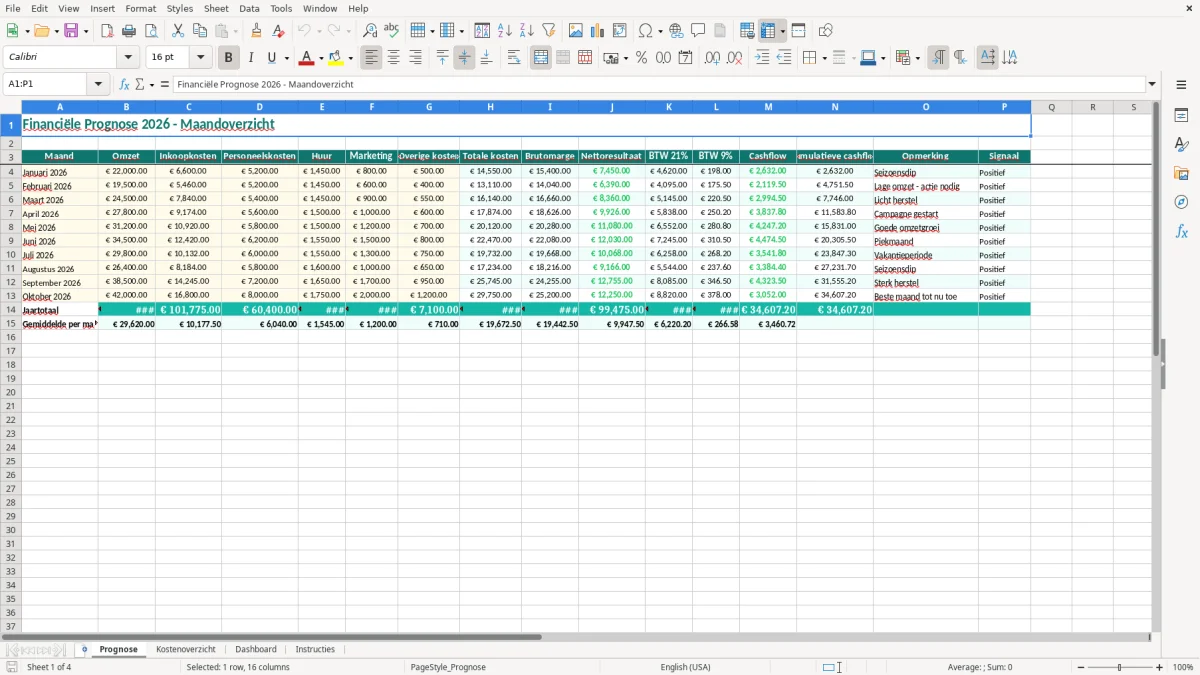This screenshot has width=1200, height=675.
Task: Open Conditional Formatting dropdown arrow
Action: 917,58
